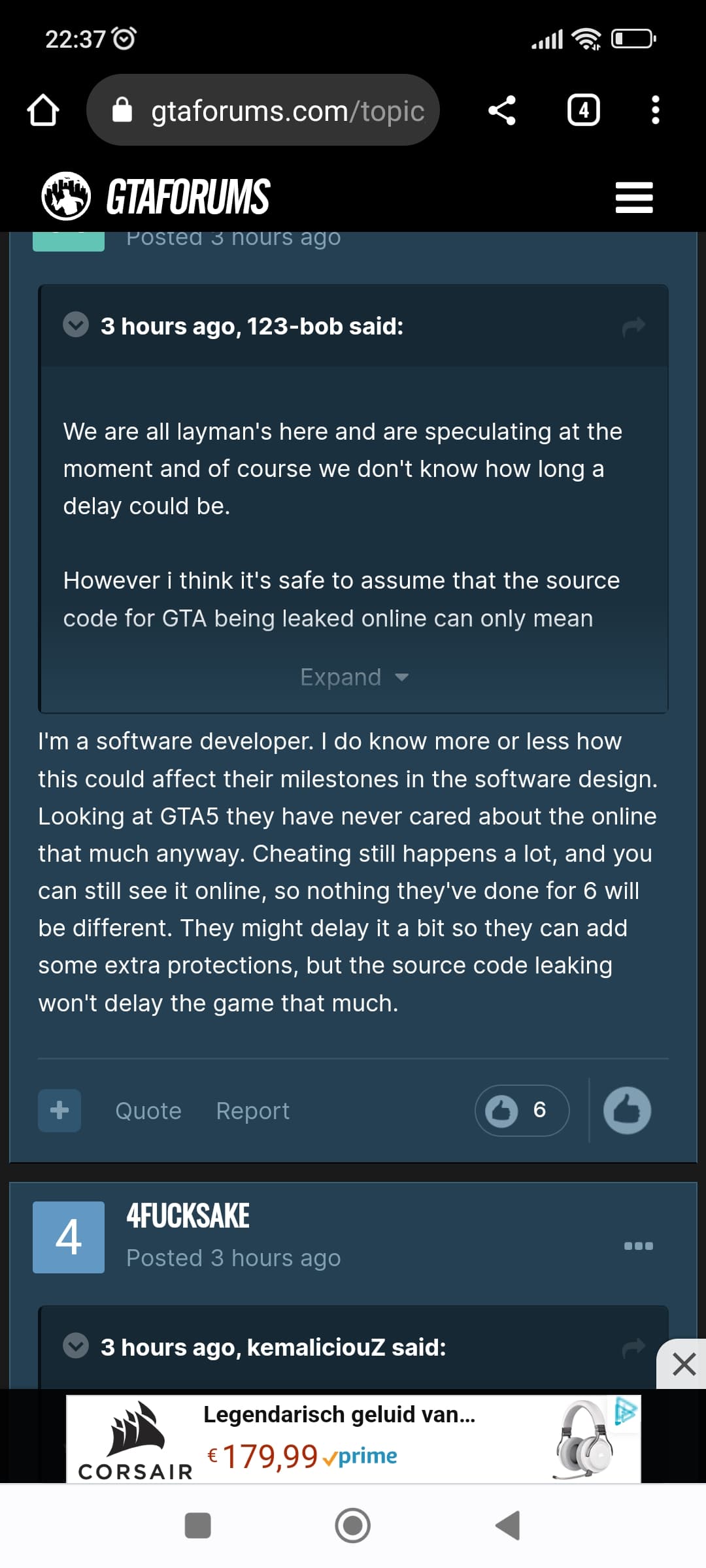Close the Corsair ad banner
This screenshot has width=706, height=1568.
(x=683, y=1364)
